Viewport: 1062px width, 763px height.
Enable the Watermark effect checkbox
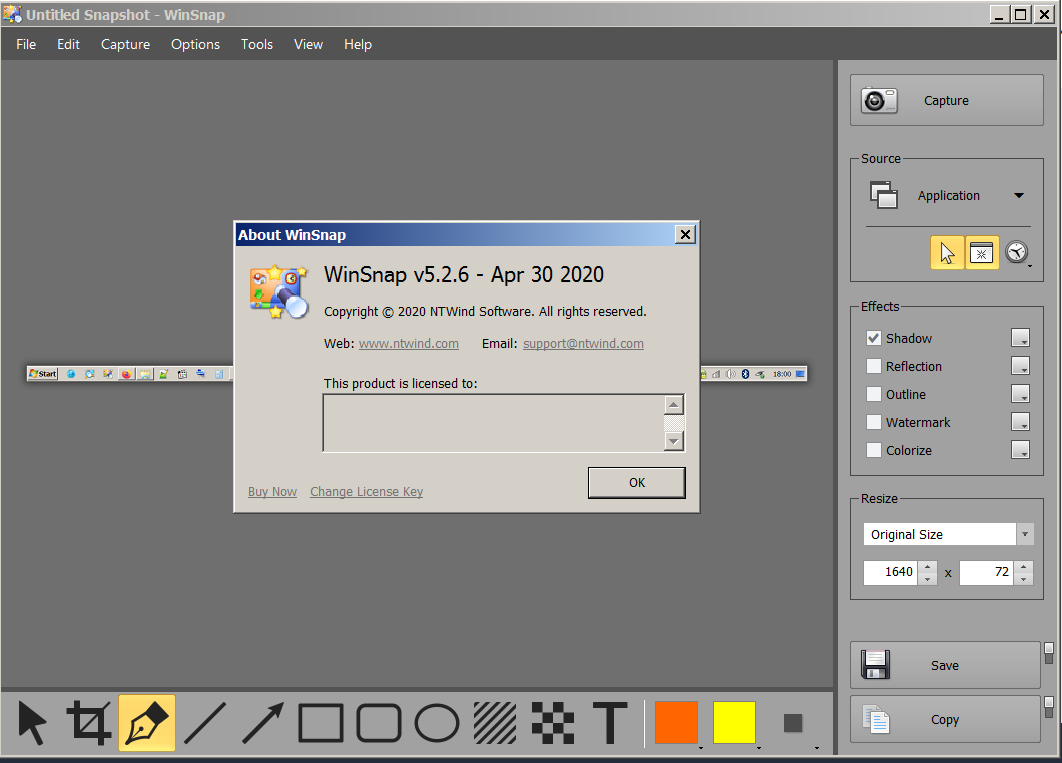pos(874,422)
